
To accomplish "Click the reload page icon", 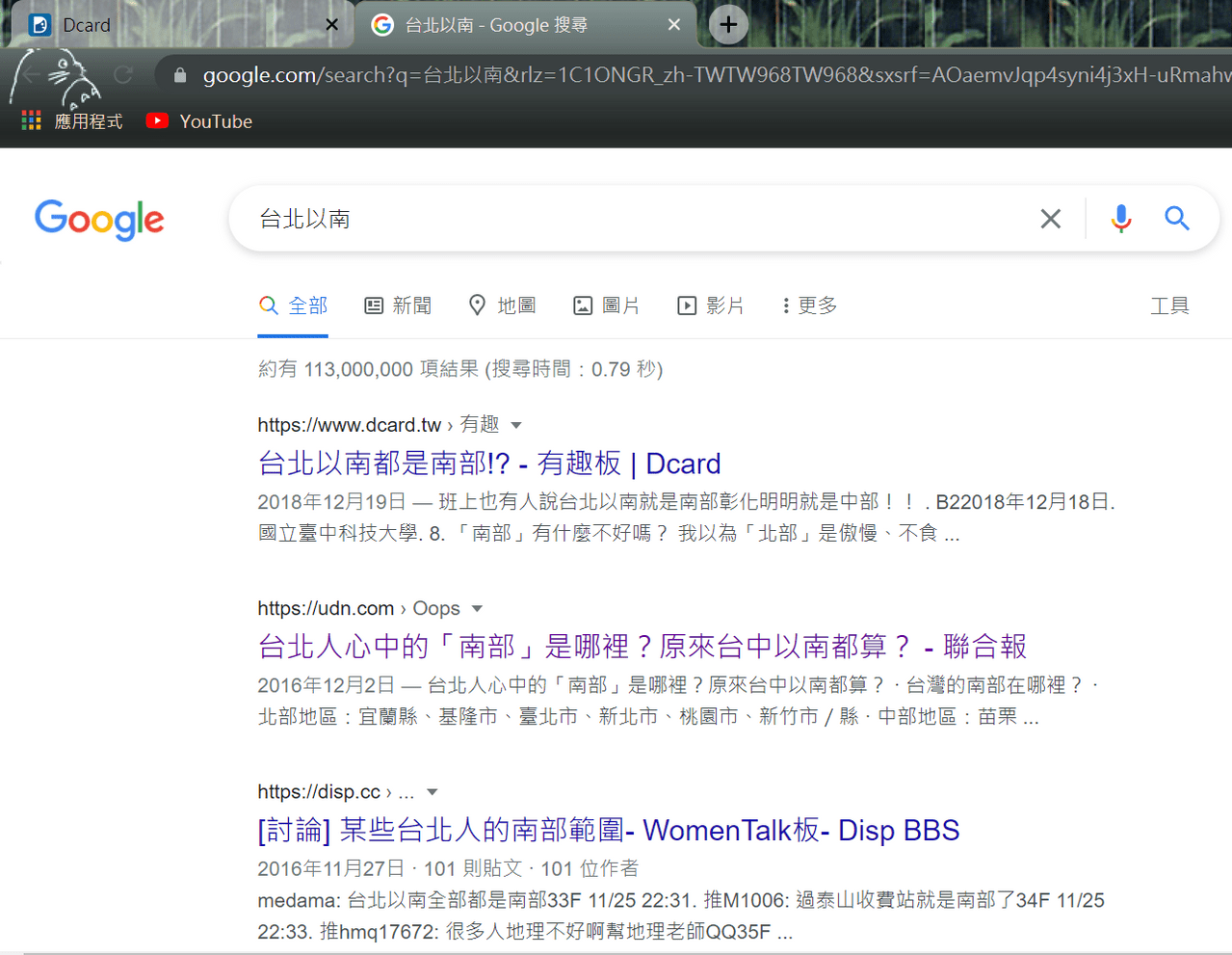I will tap(123, 74).
